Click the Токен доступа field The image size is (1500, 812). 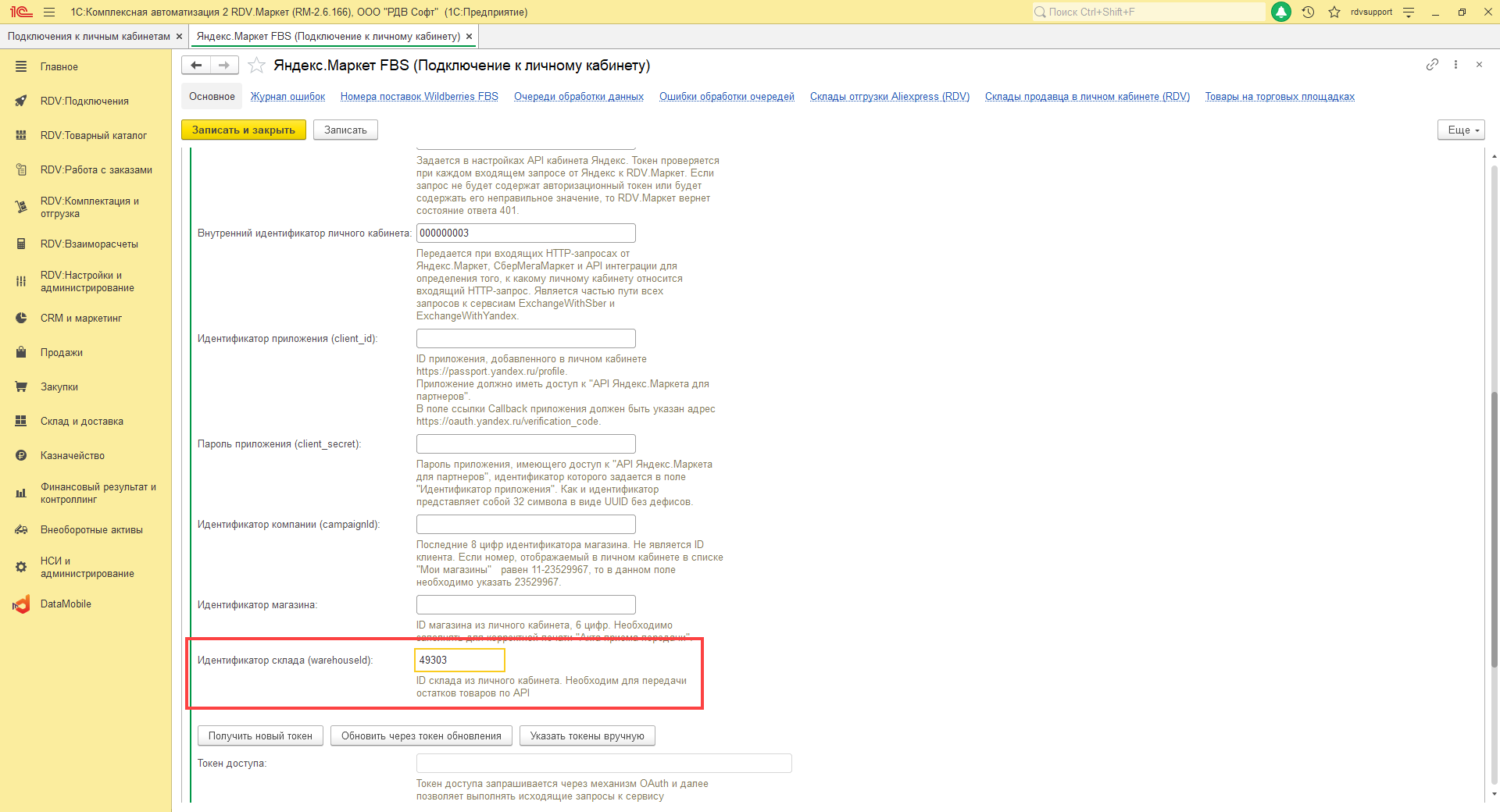[x=604, y=764]
